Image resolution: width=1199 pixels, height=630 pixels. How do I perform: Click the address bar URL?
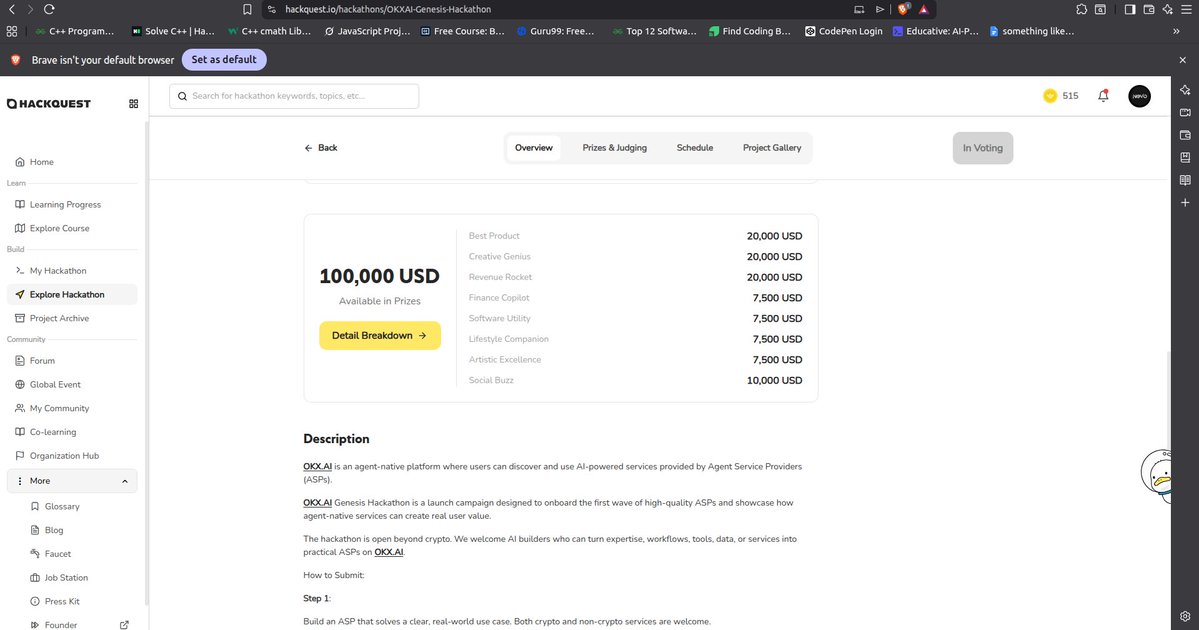pyautogui.click(x=388, y=9)
